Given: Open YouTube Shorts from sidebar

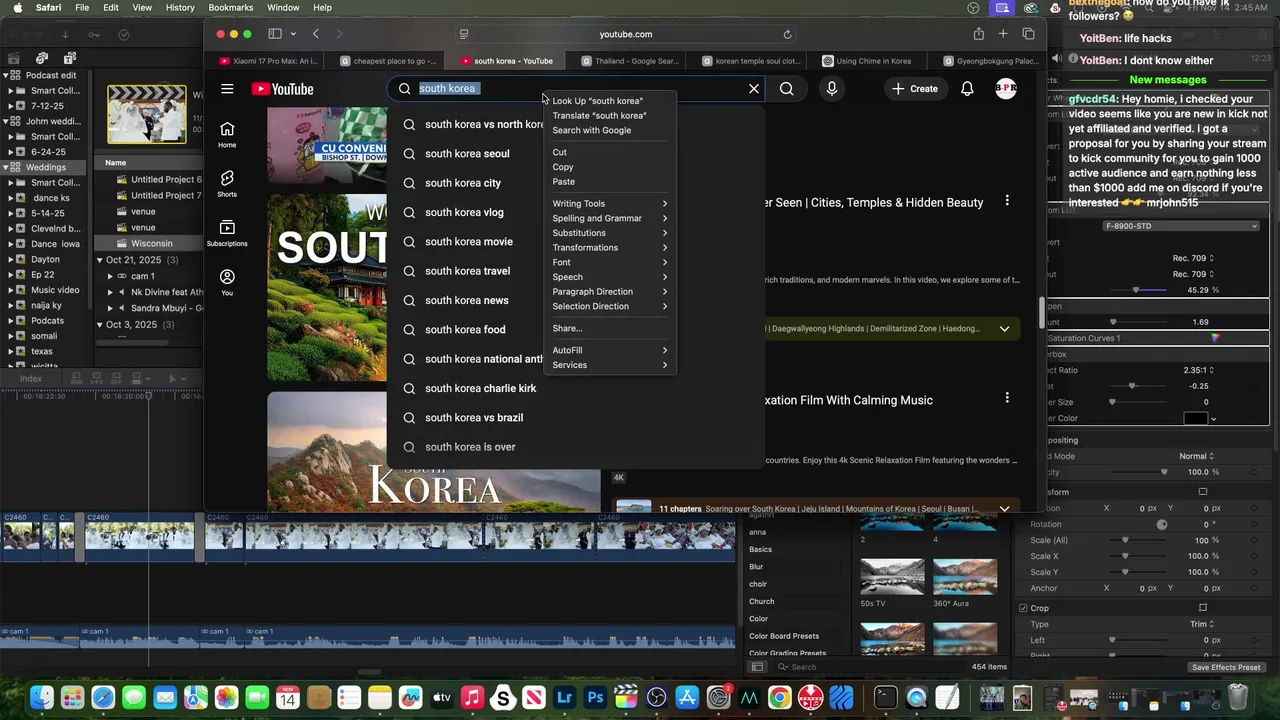Looking at the screenshot, I should click(x=227, y=184).
